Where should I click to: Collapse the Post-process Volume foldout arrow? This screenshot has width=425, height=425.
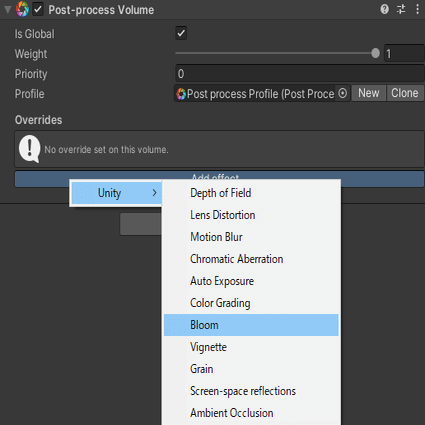(x=7, y=9)
